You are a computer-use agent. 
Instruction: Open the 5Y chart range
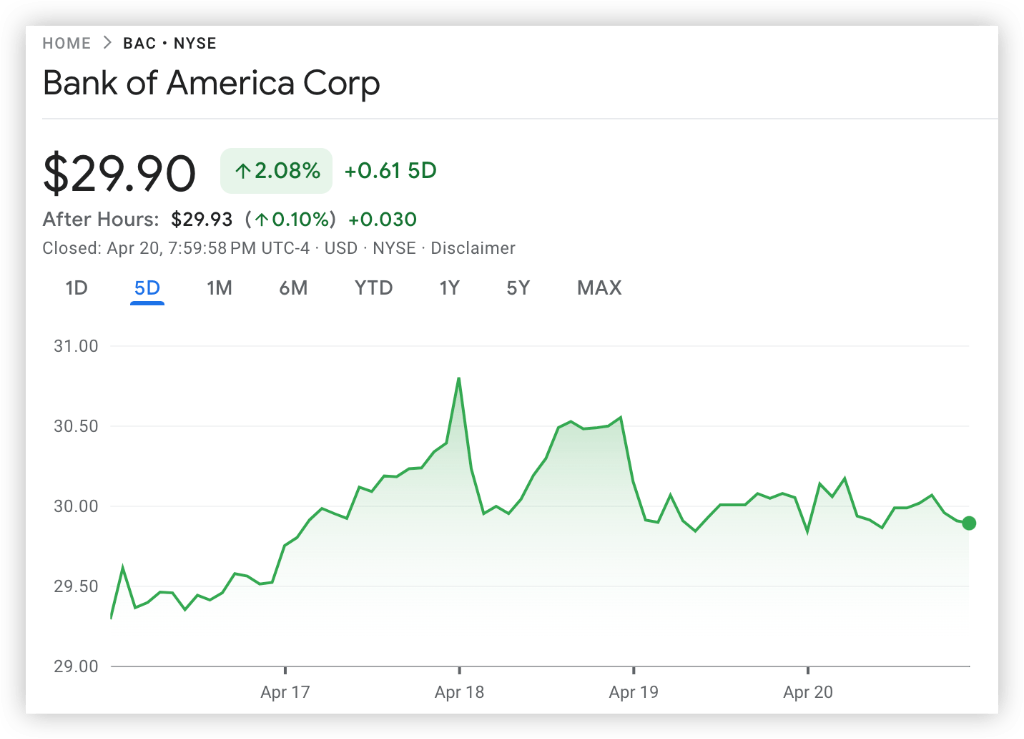tap(517, 288)
